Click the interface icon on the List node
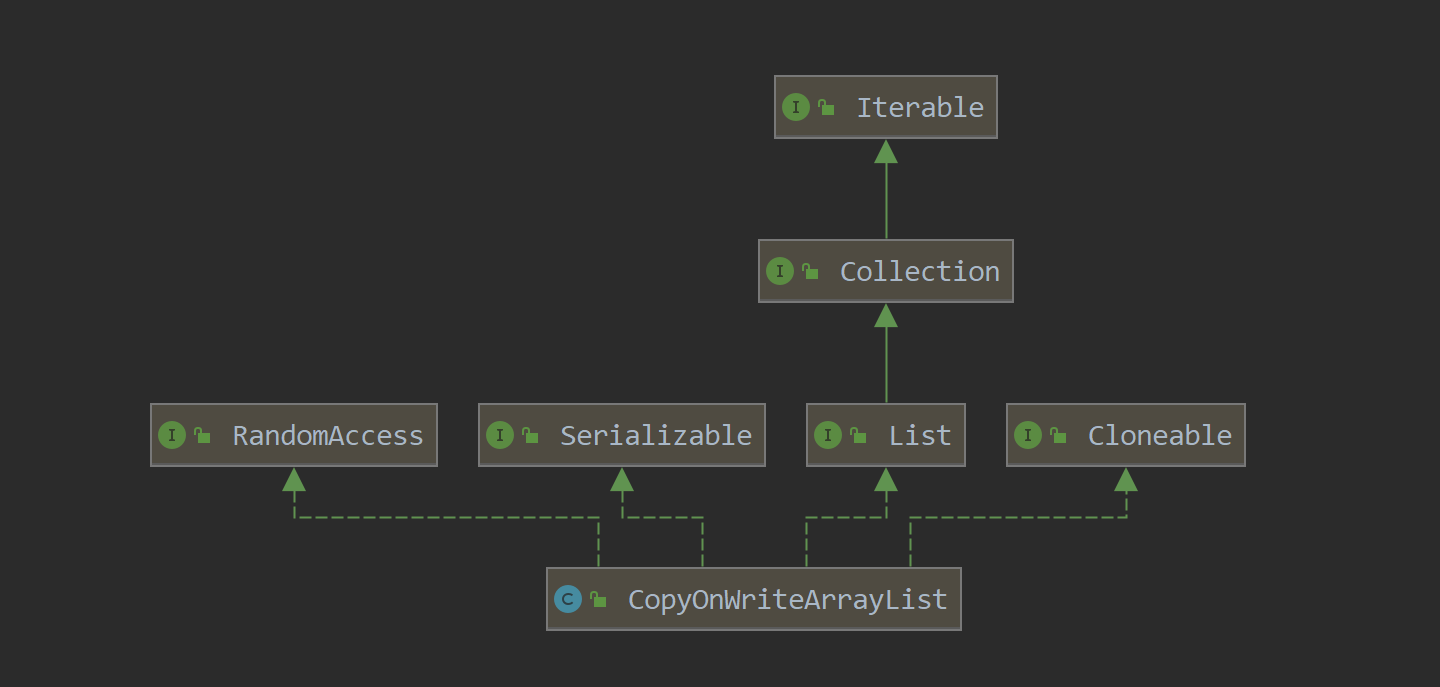1440x687 pixels. [x=827, y=435]
